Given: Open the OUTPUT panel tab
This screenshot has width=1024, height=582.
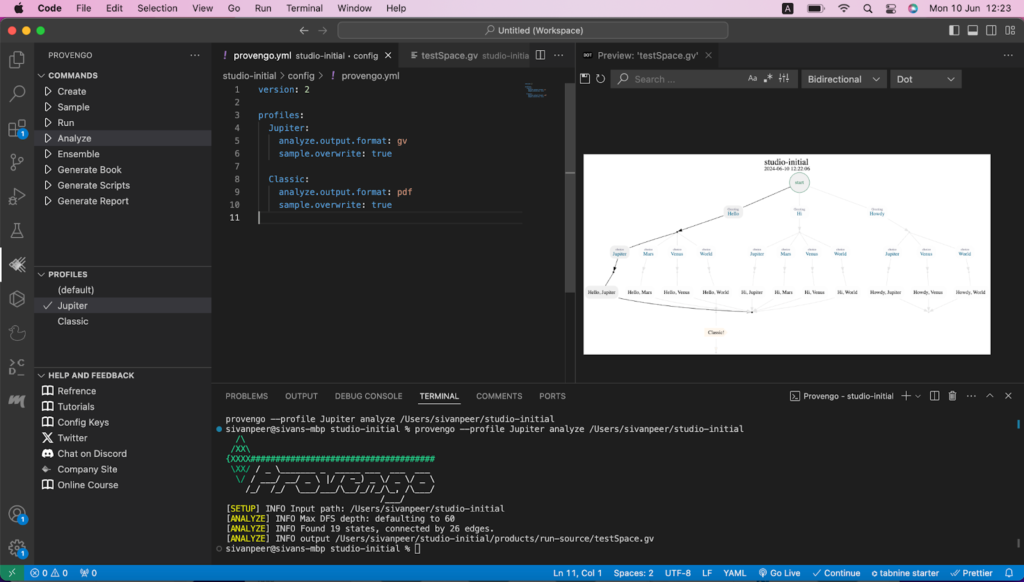Looking at the screenshot, I should pyautogui.click(x=301, y=396).
